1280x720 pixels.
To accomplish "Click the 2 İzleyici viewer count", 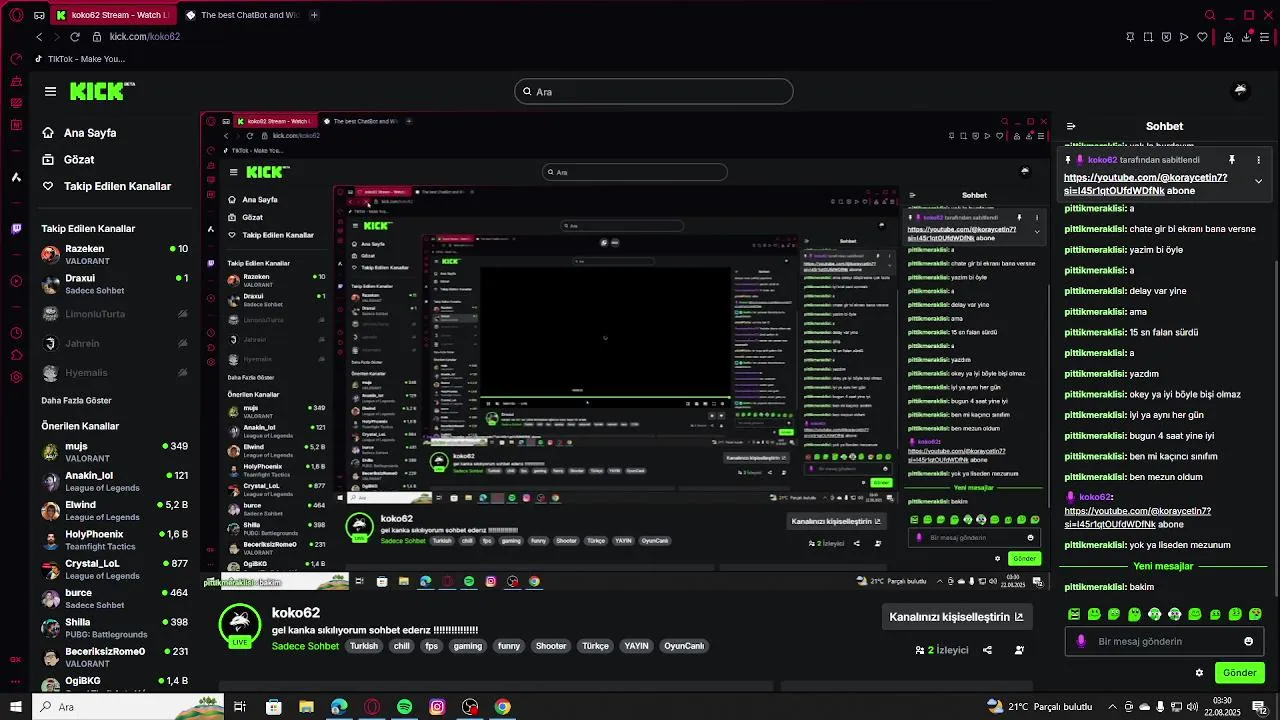I will click(x=942, y=650).
